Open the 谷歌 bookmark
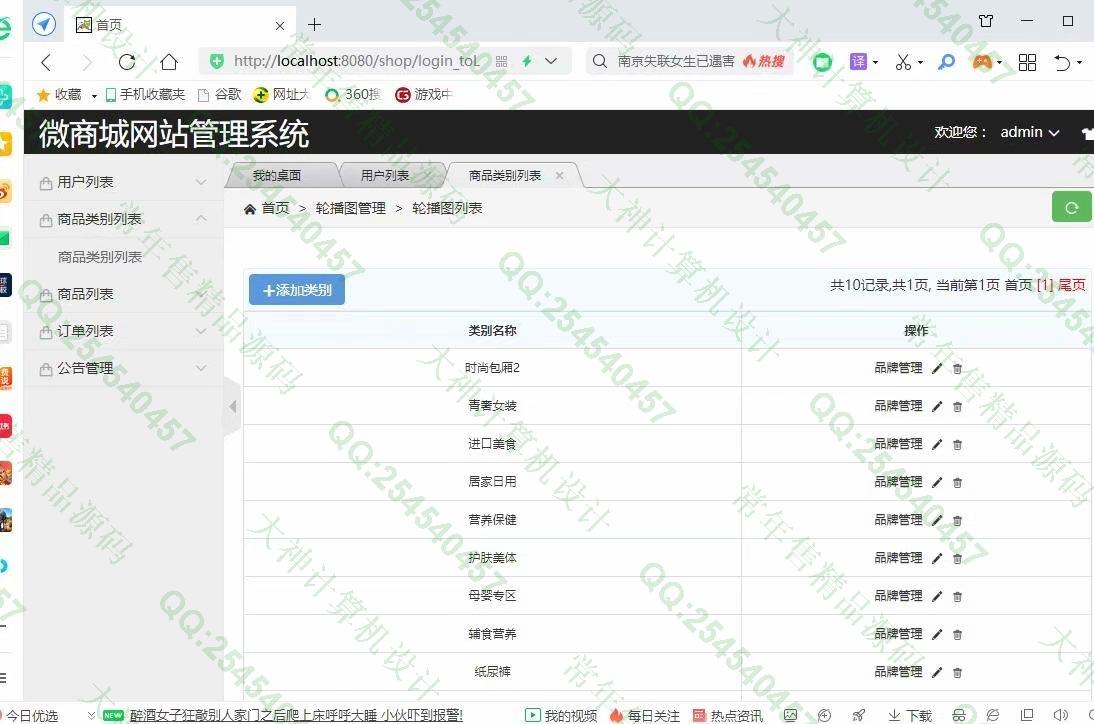The width and height of the screenshot is (1094, 724). click(219, 95)
